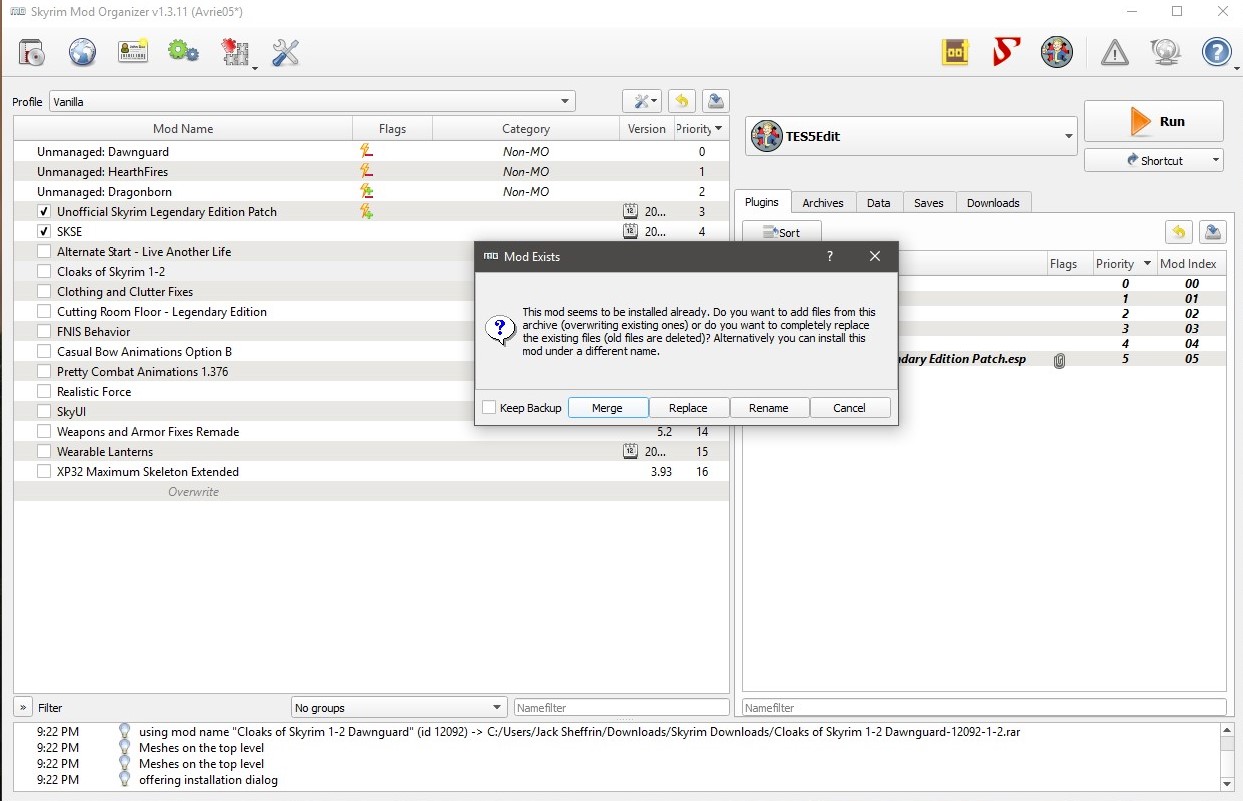Viewport: 1243px width, 801px height.
Task: Enable the SkyUI mod checkbox
Action: pyautogui.click(x=44, y=412)
